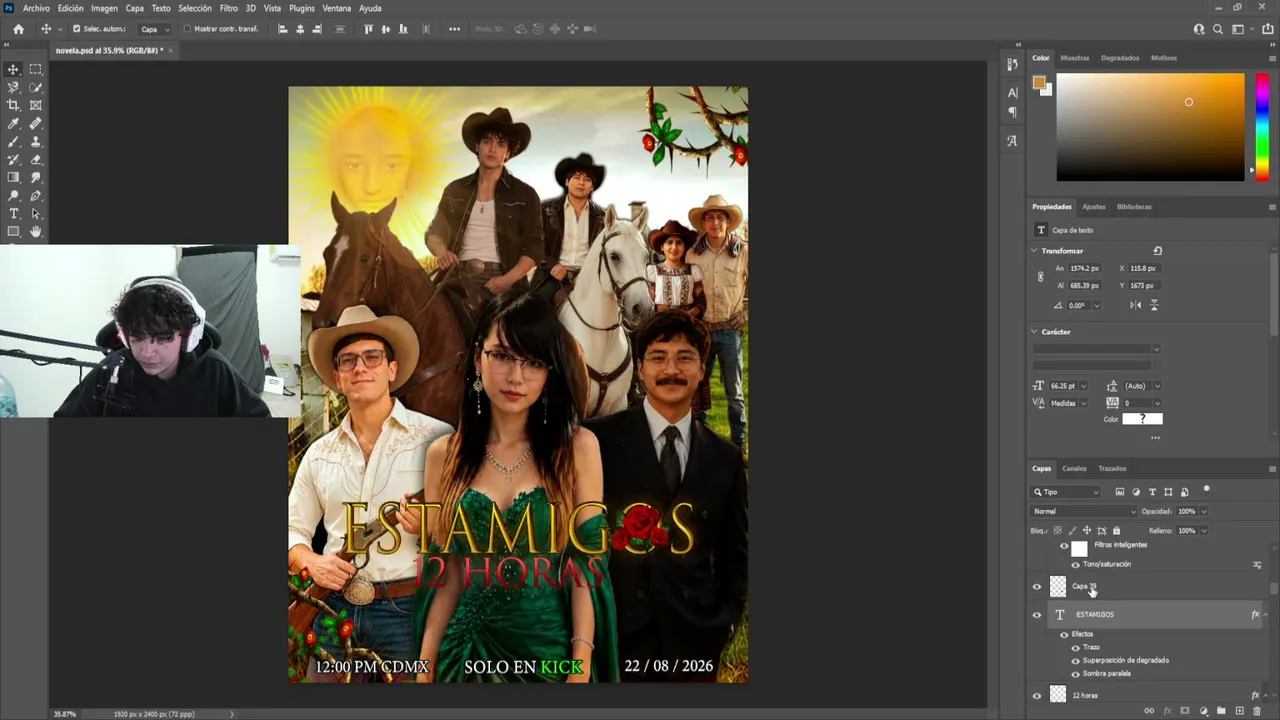Switch to the Ajustes tab

pos(1094,207)
